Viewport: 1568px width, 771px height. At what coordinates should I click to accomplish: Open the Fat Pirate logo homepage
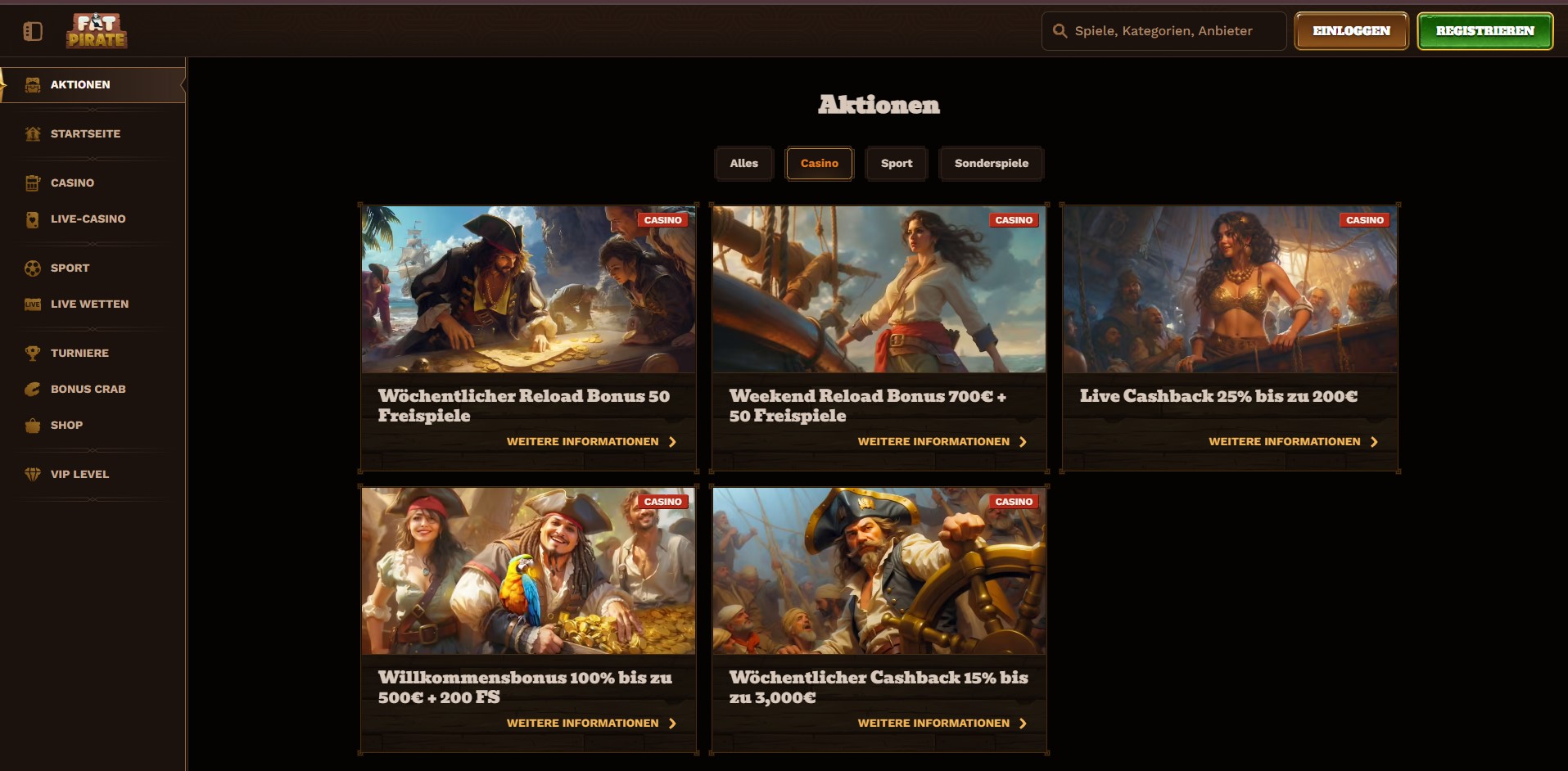pyautogui.click(x=97, y=31)
